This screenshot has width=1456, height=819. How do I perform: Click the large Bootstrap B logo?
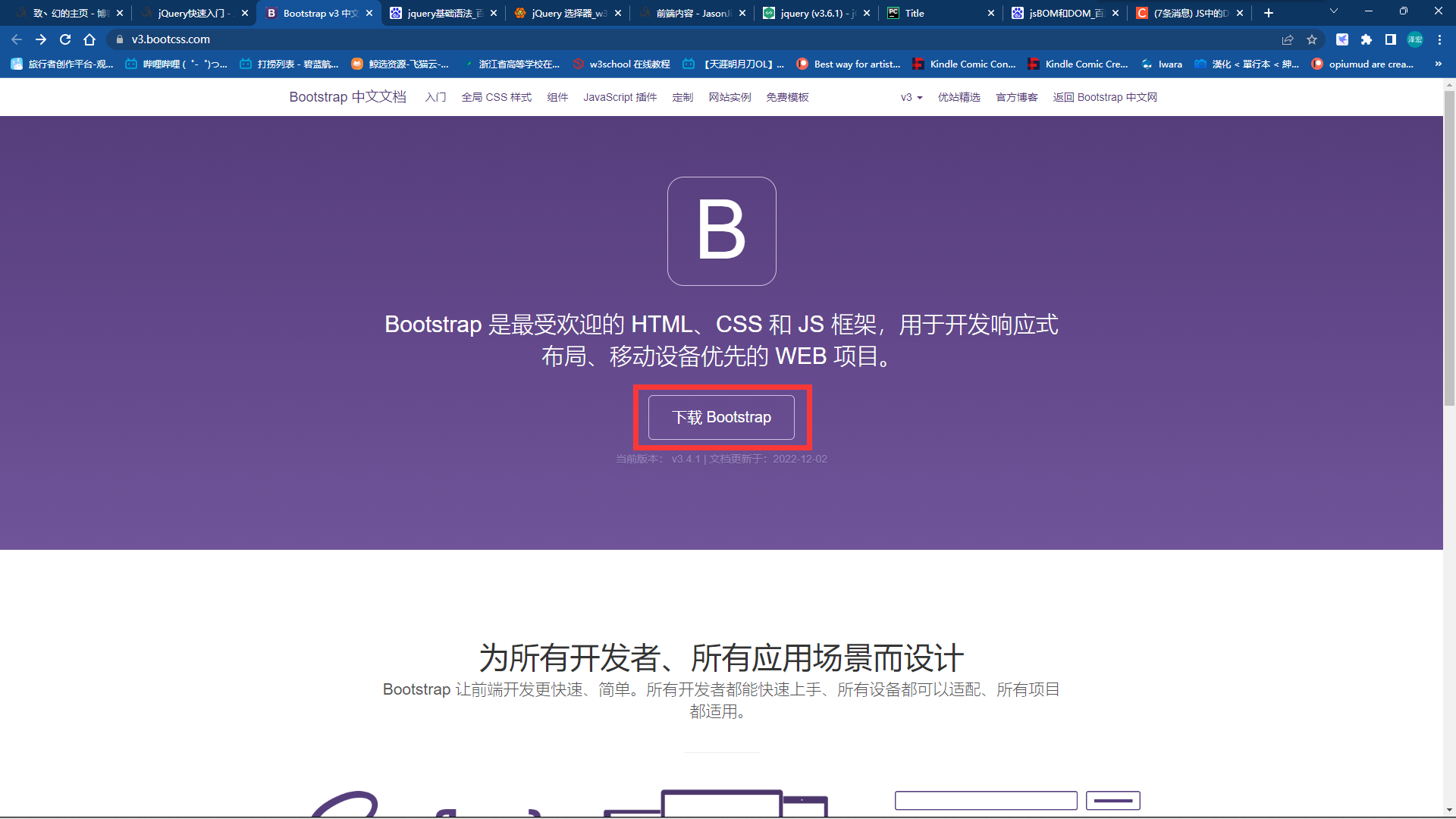click(721, 231)
